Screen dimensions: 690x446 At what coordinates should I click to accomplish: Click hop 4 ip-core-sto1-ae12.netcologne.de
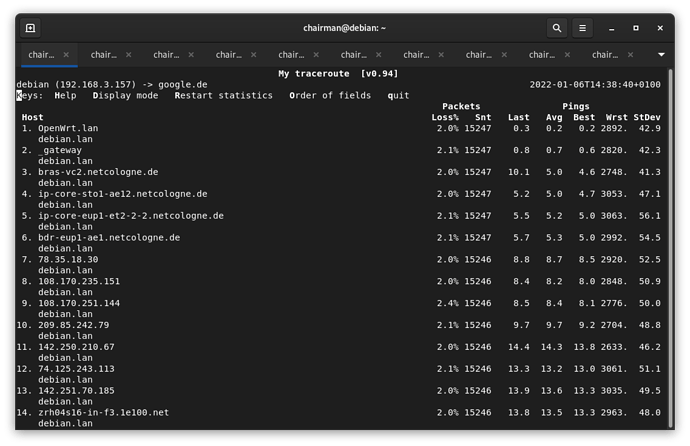pyautogui.click(x=123, y=194)
